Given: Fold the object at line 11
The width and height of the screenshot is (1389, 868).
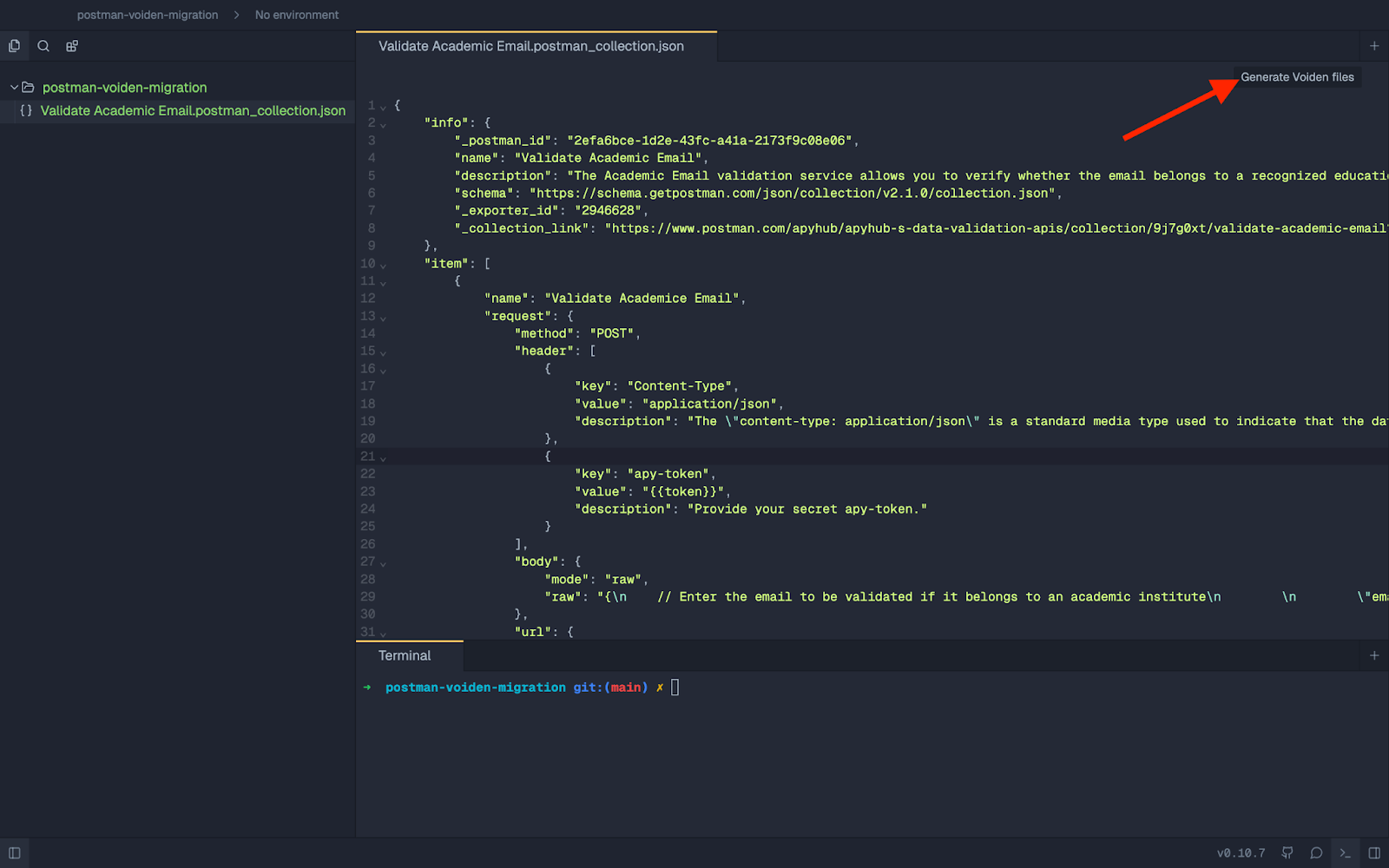Looking at the screenshot, I should tap(383, 282).
